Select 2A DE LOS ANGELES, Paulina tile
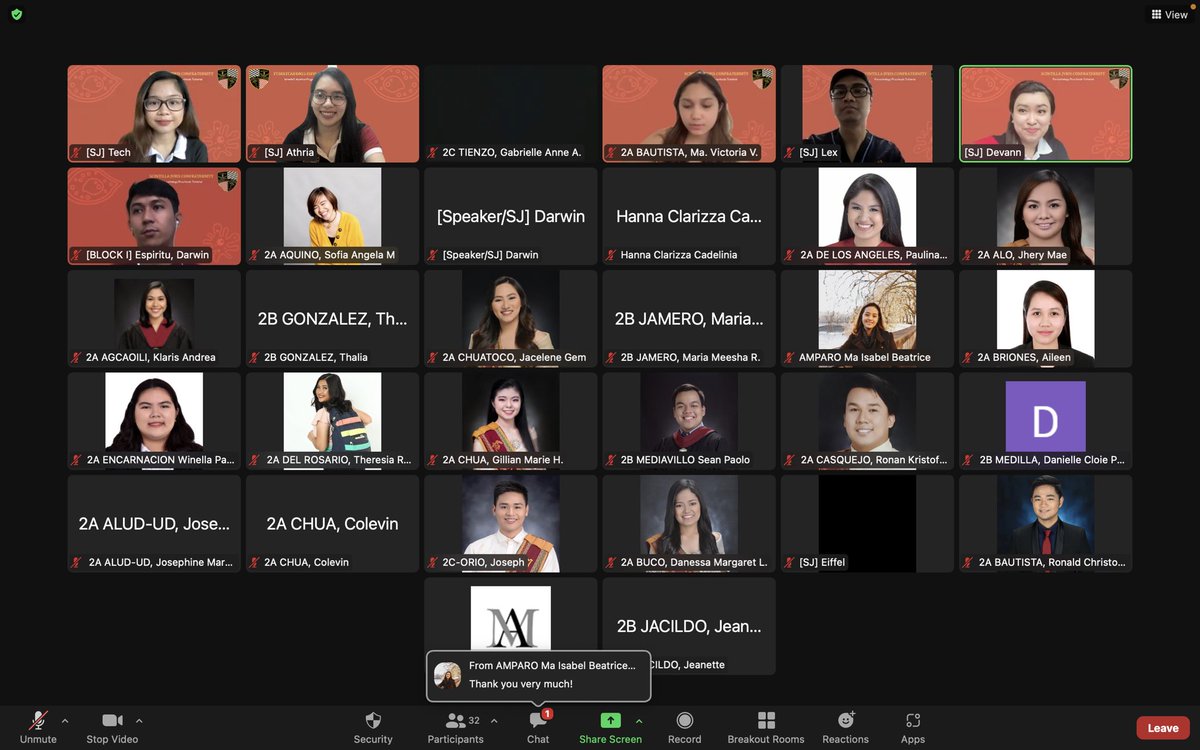 pos(867,216)
